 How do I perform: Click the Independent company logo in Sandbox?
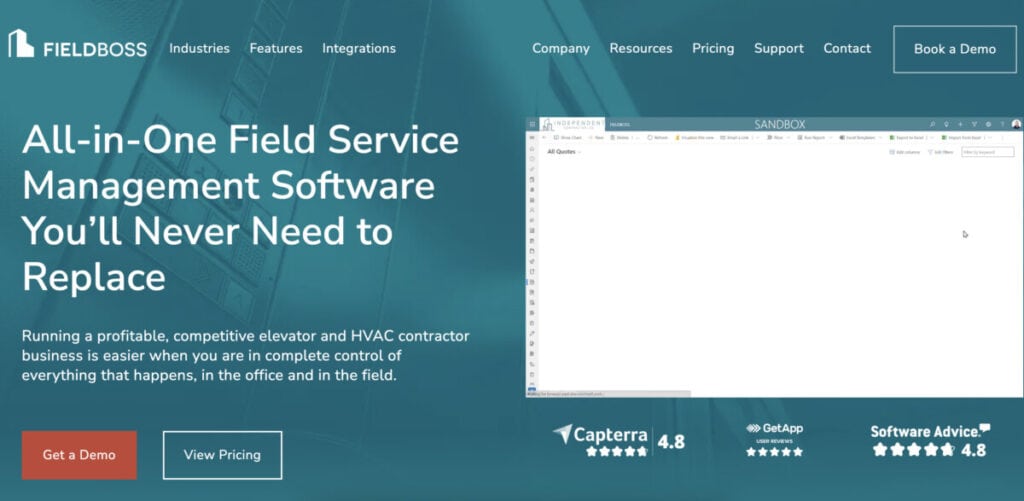[573, 124]
